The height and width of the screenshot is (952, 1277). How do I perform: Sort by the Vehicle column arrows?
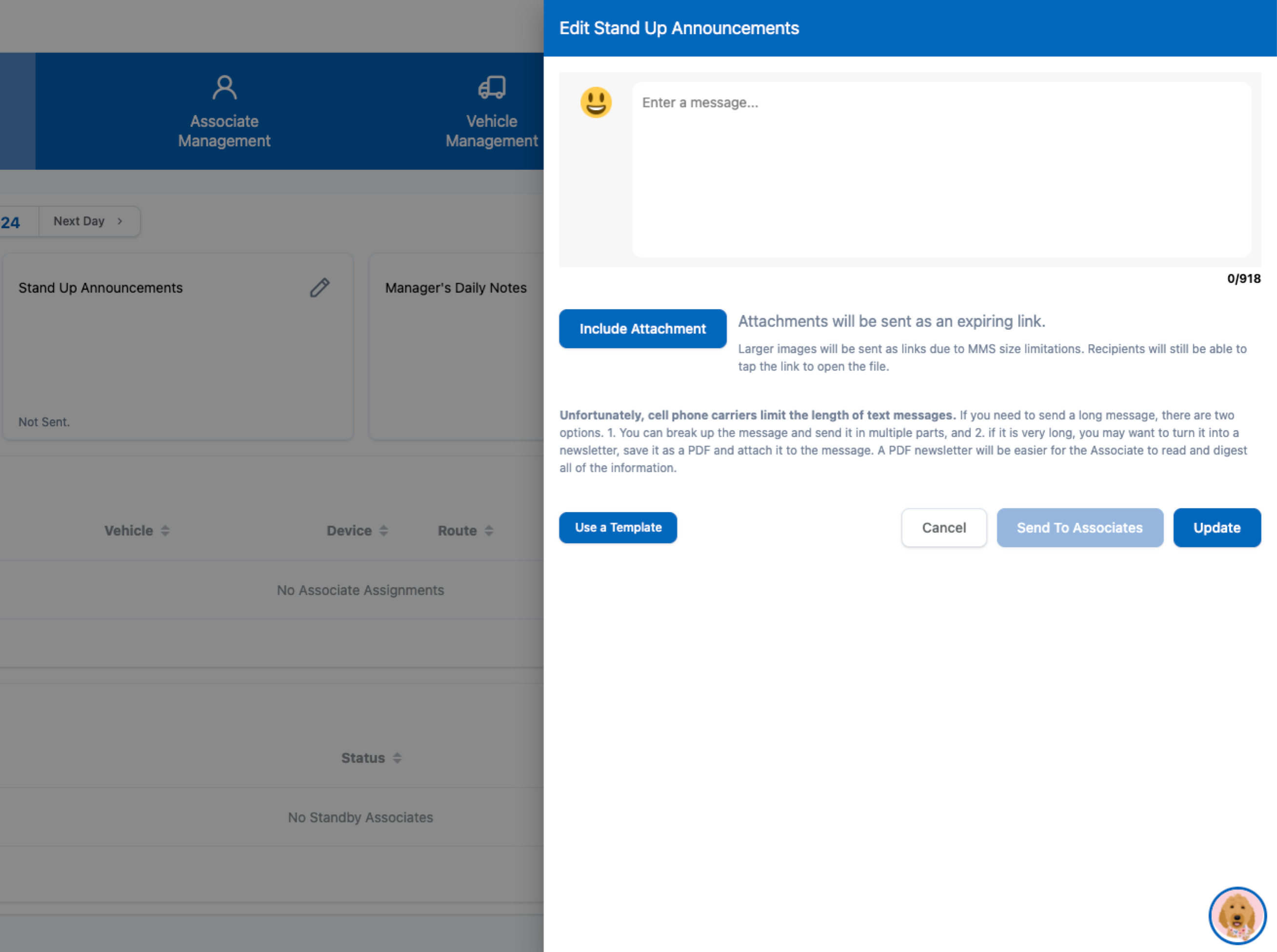165,531
